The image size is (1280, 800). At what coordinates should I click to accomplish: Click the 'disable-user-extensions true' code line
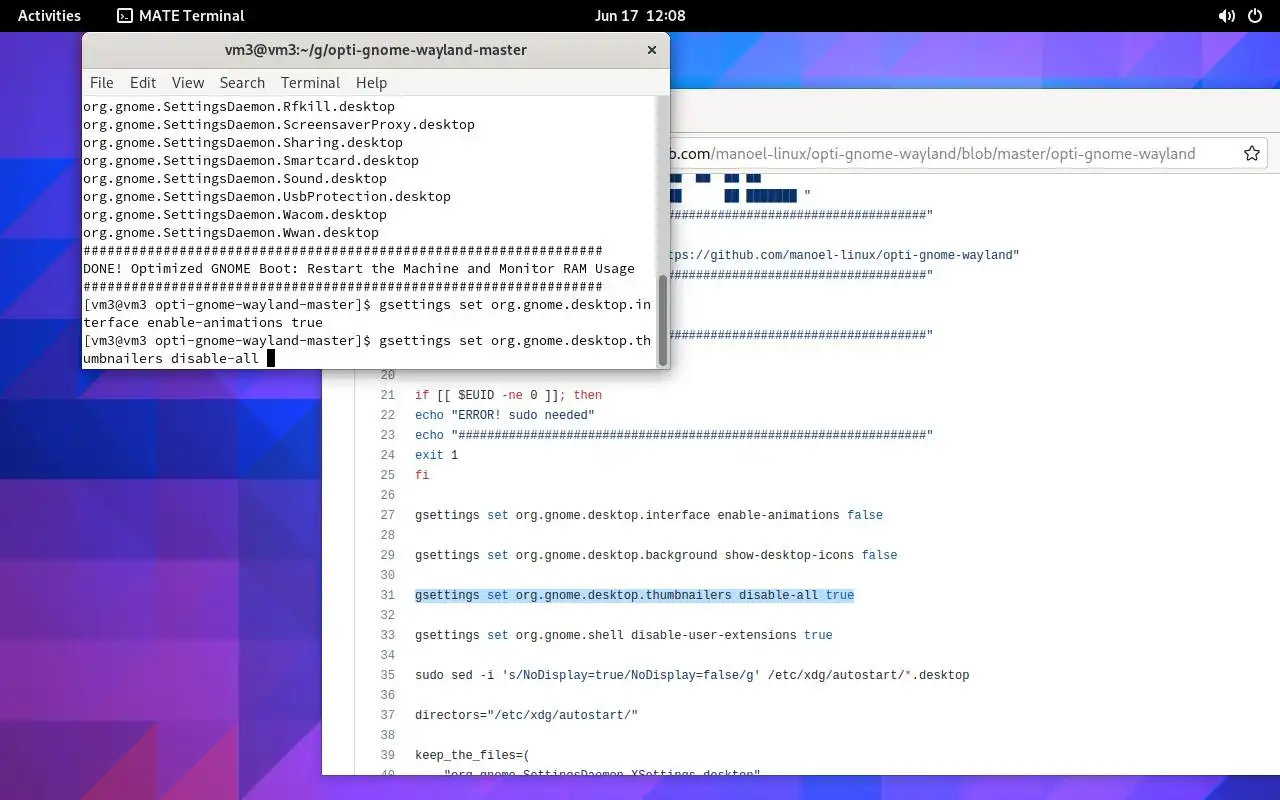click(x=623, y=635)
